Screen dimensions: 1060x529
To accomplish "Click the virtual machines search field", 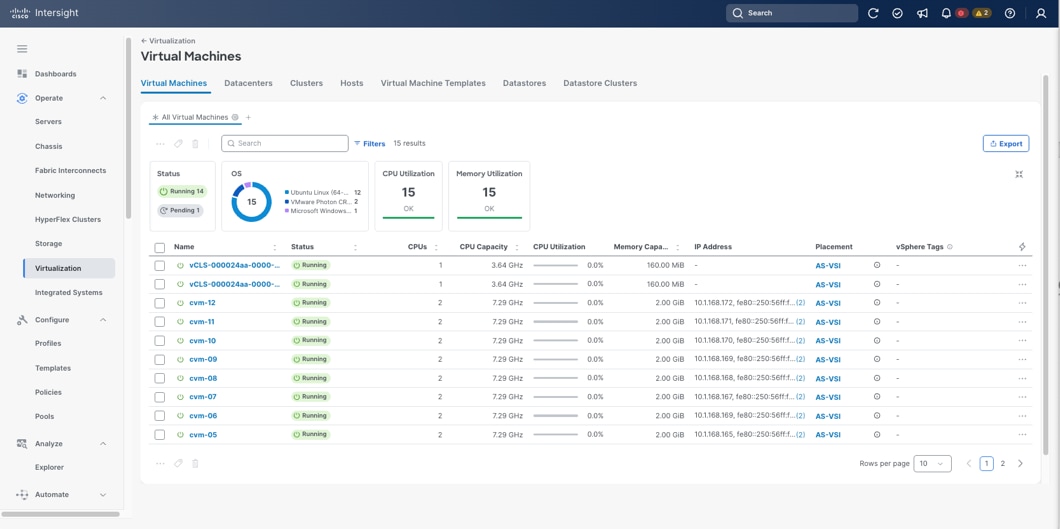I will click(x=285, y=144).
